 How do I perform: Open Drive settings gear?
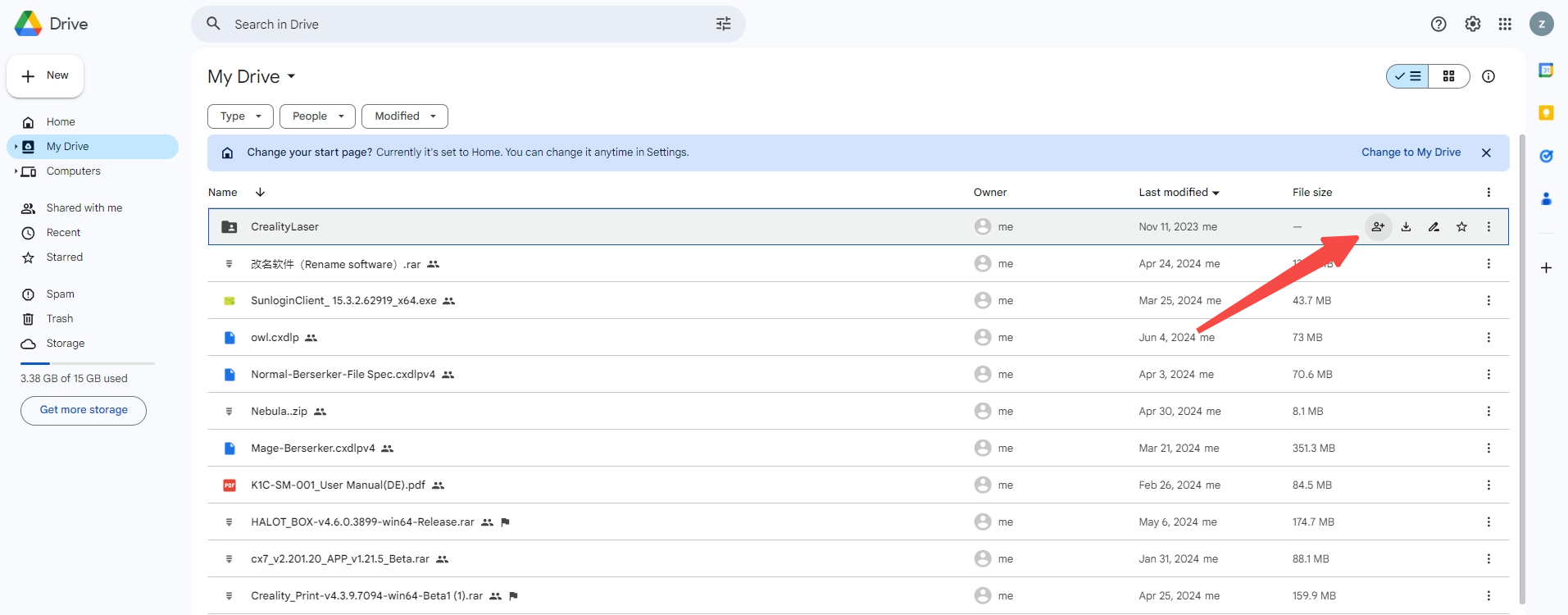pos(1473,24)
